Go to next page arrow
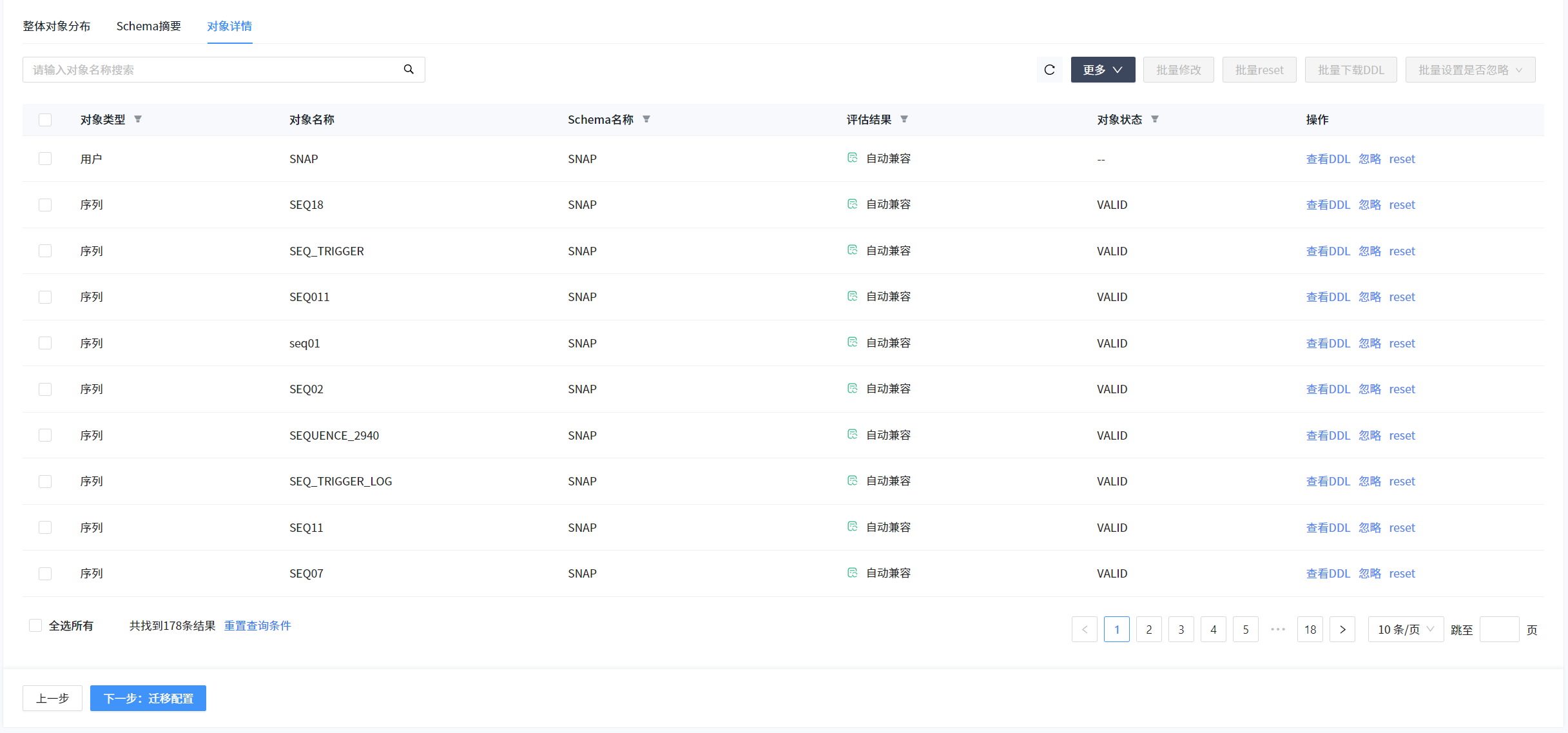 [1342, 629]
